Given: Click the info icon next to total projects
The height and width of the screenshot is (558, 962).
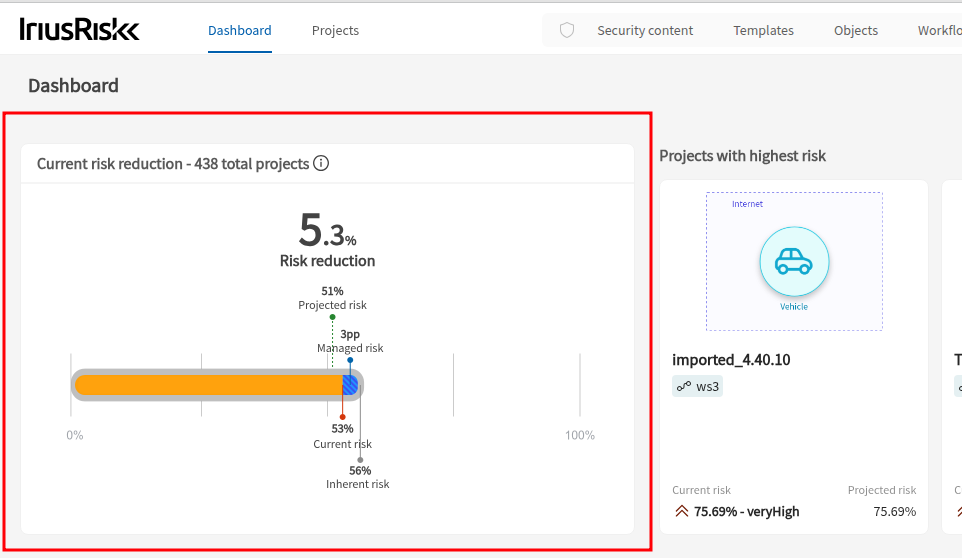Looking at the screenshot, I should pyautogui.click(x=321, y=163).
